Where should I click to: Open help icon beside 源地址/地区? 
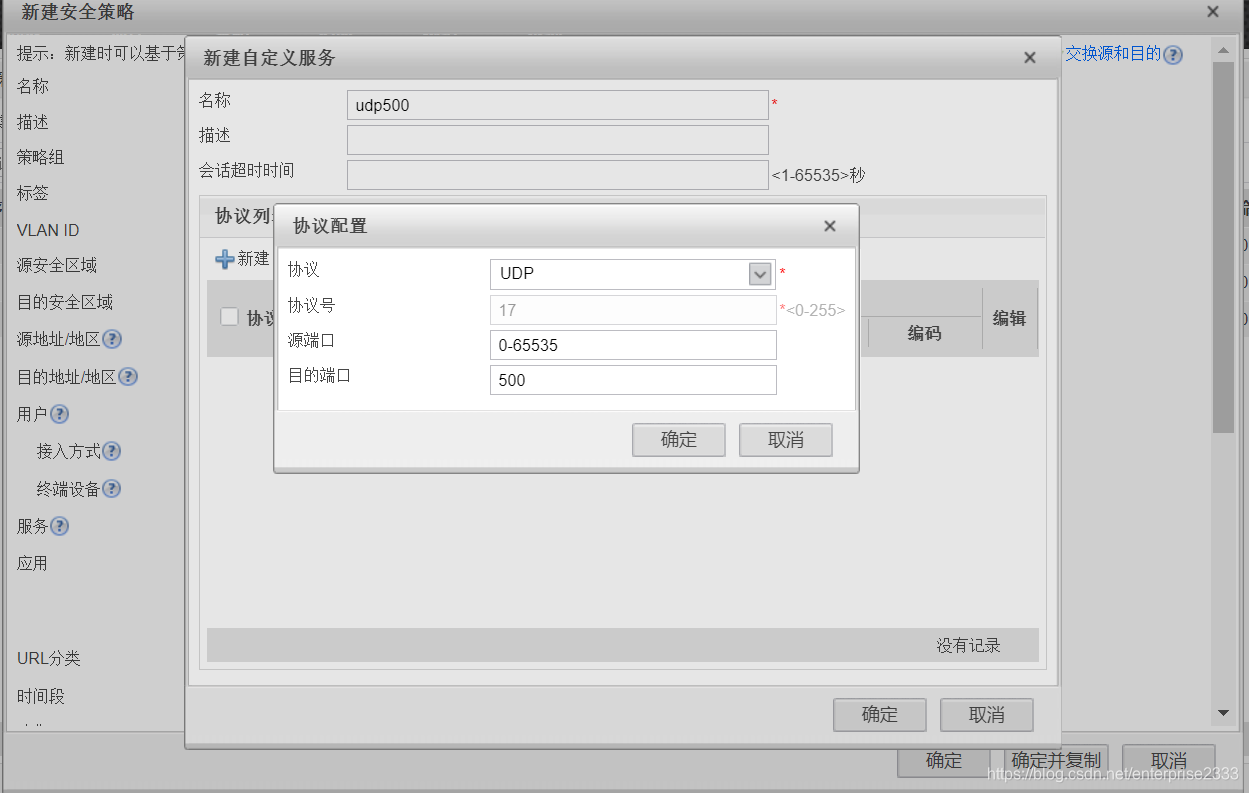(x=112, y=340)
